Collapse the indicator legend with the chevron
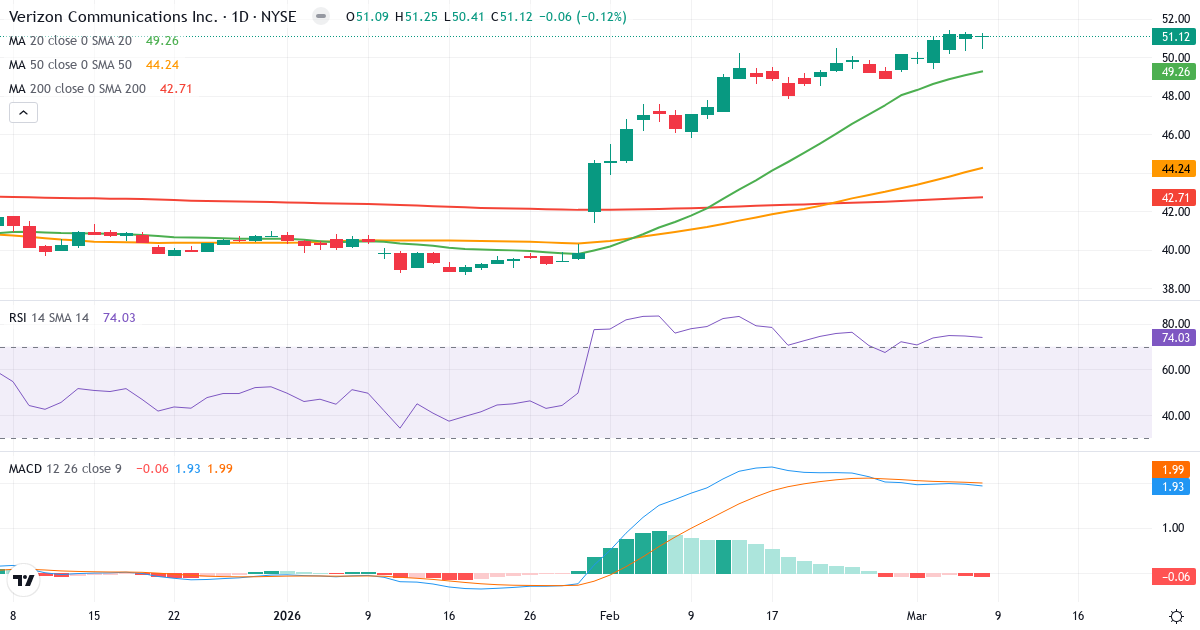1200x630 pixels. click(x=22, y=112)
